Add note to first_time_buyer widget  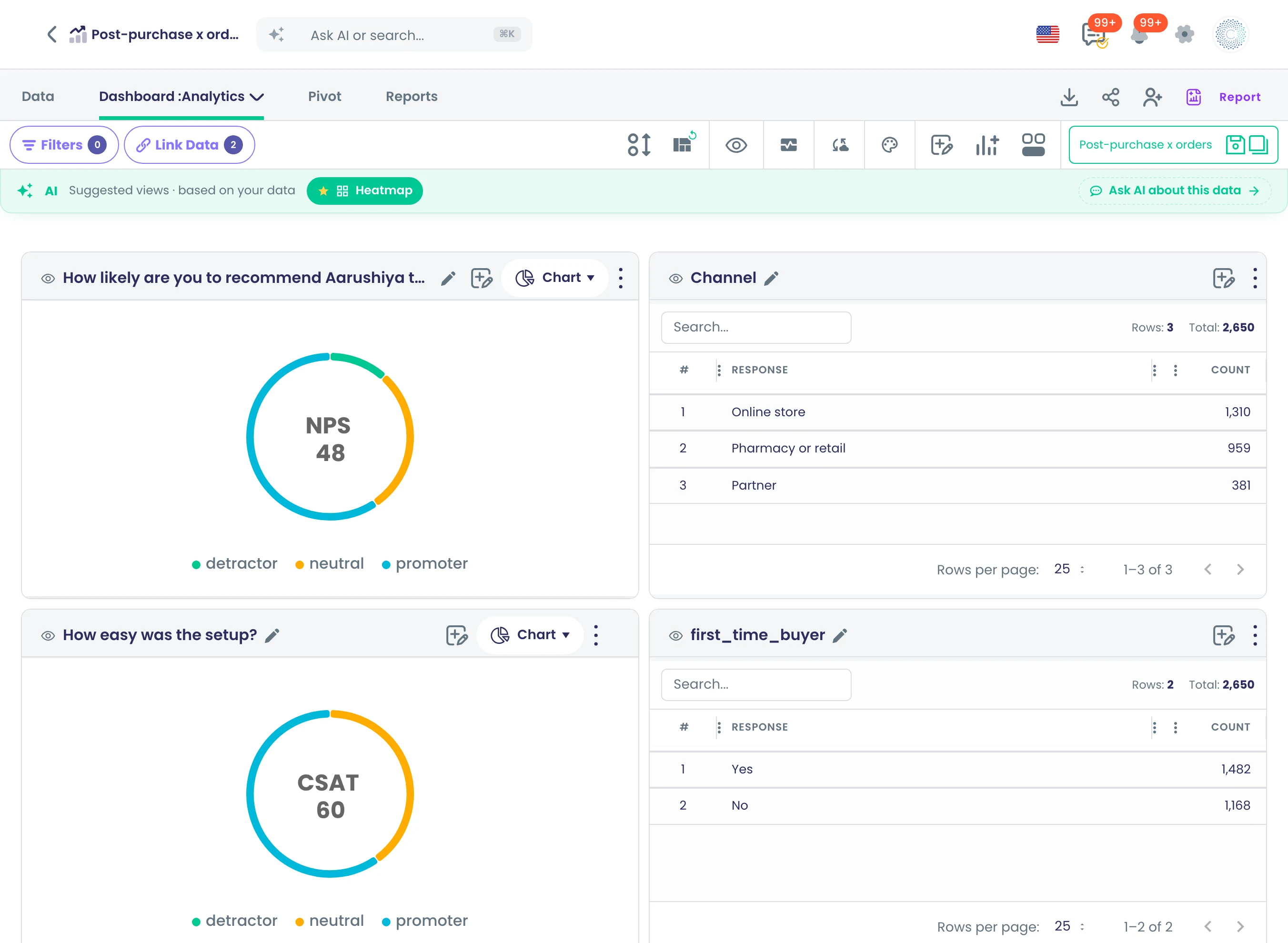click(1224, 635)
